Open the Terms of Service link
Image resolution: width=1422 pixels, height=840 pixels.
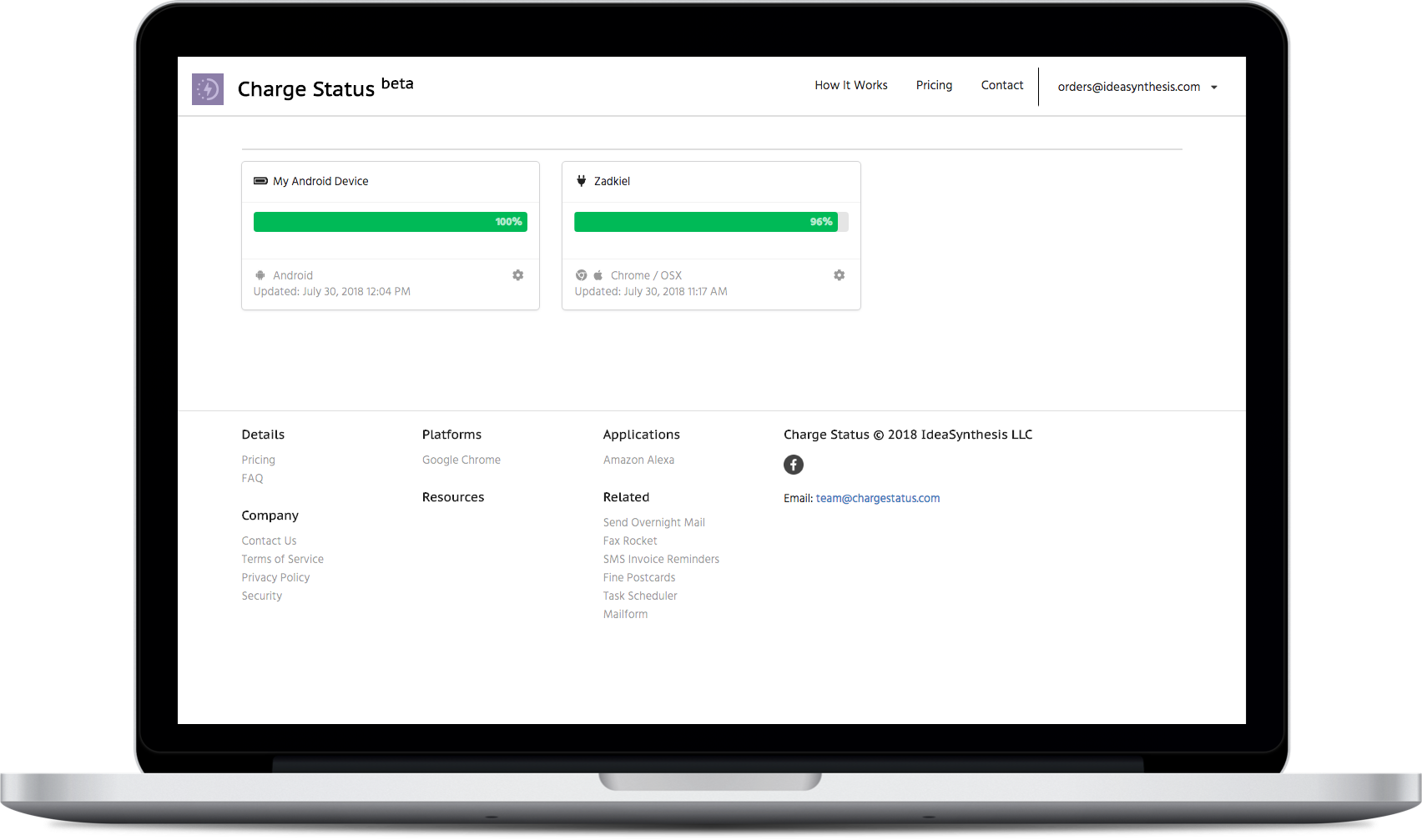pos(282,559)
